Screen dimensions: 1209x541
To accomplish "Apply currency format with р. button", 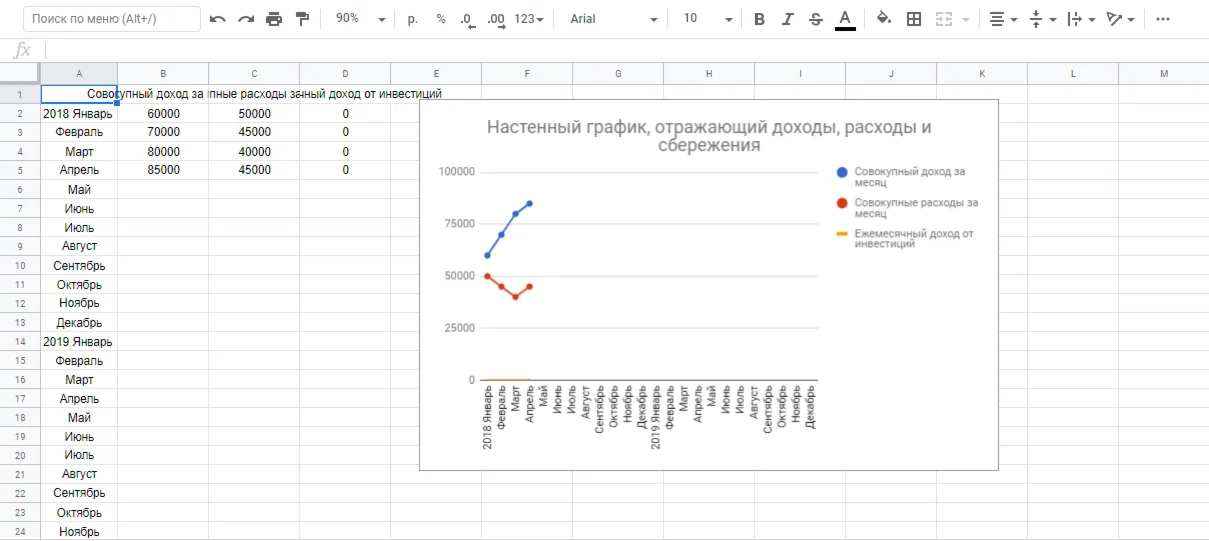I will pyautogui.click(x=413, y=19).
